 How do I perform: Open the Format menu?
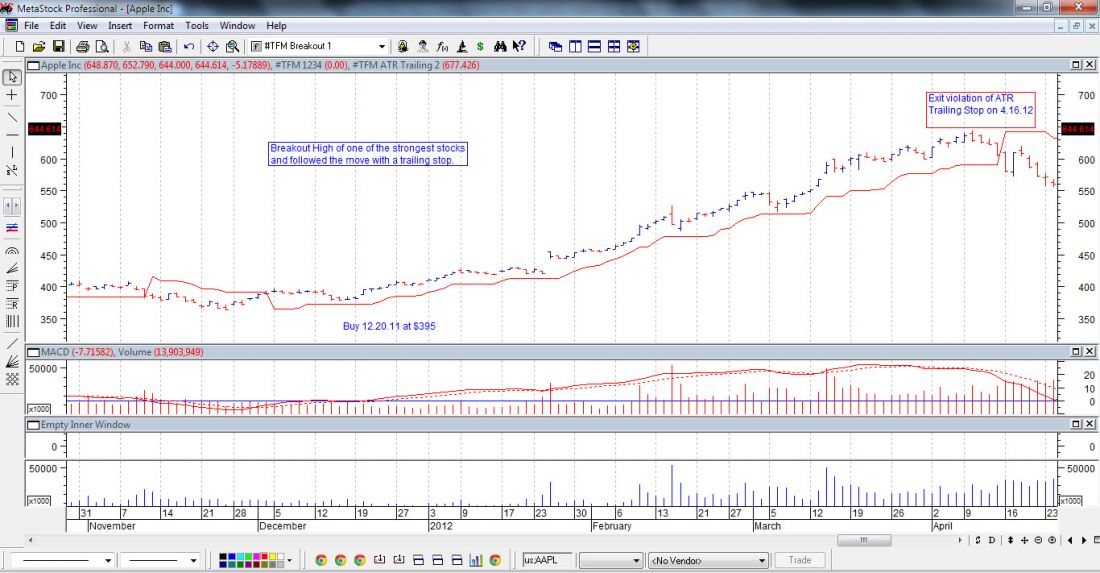coord(158,25)
